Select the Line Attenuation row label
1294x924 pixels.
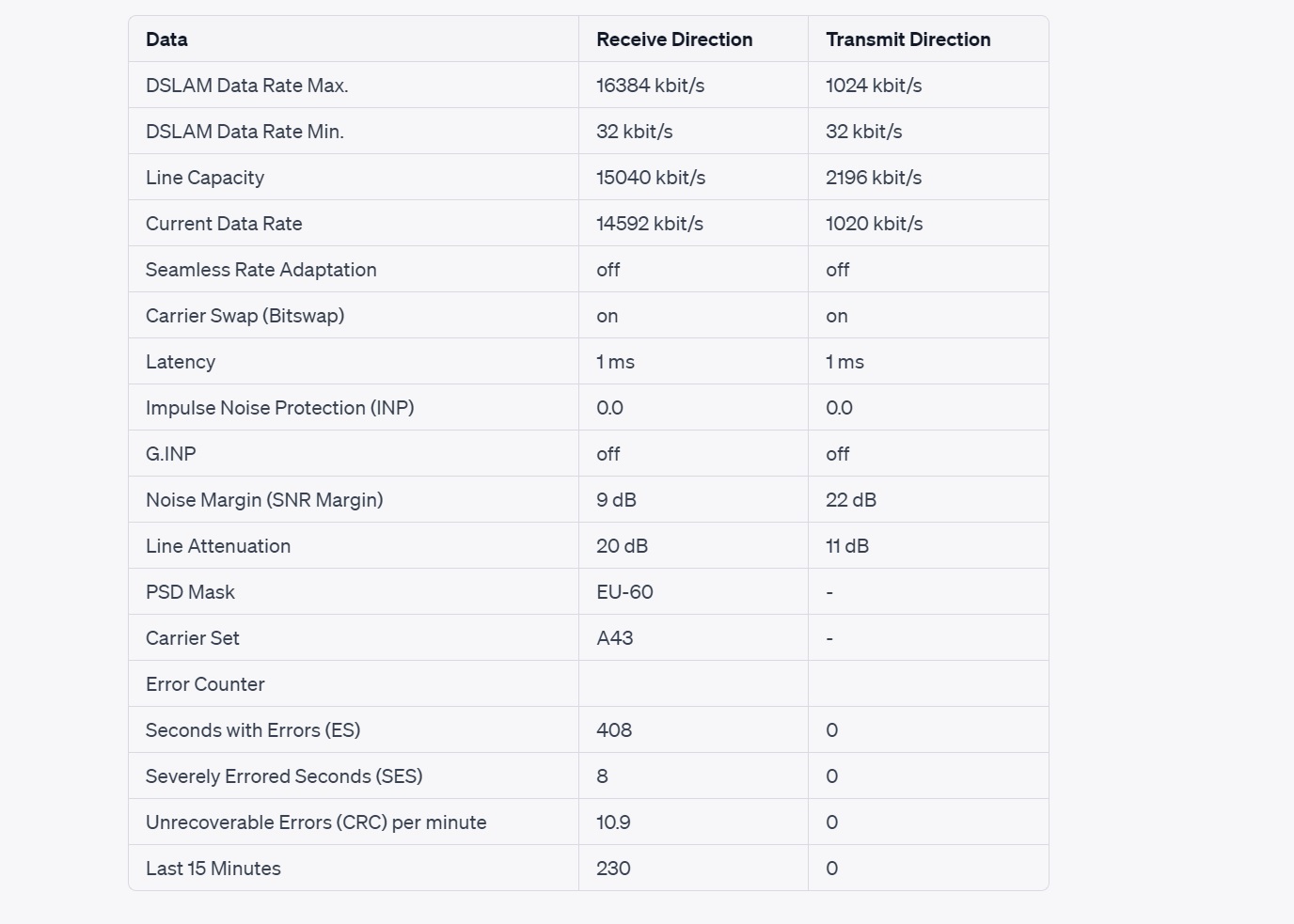coord(218,546)
